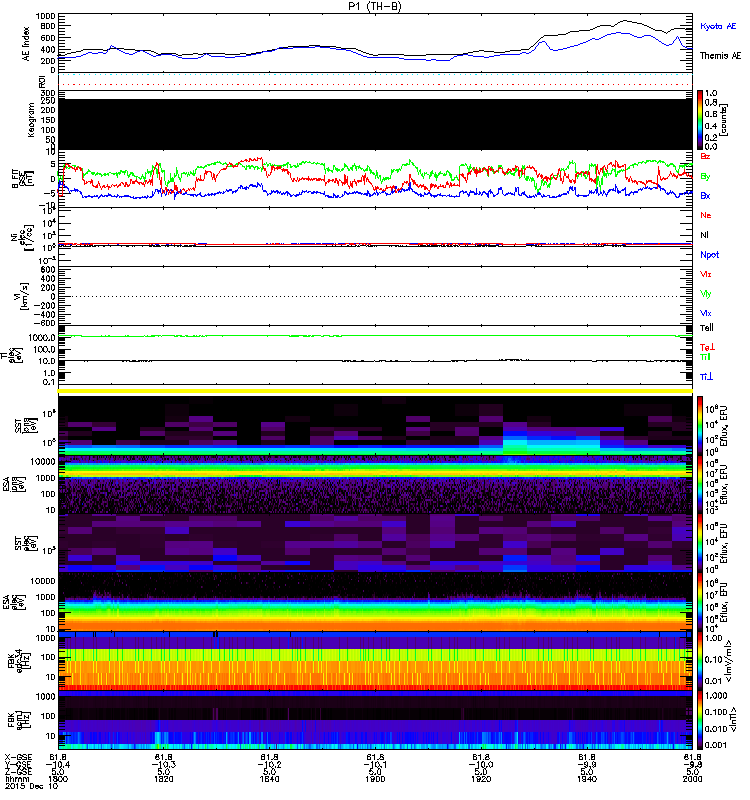Screen dimensions: 750x800
Task: Click the 1840 time tick label
Action: 269,779
